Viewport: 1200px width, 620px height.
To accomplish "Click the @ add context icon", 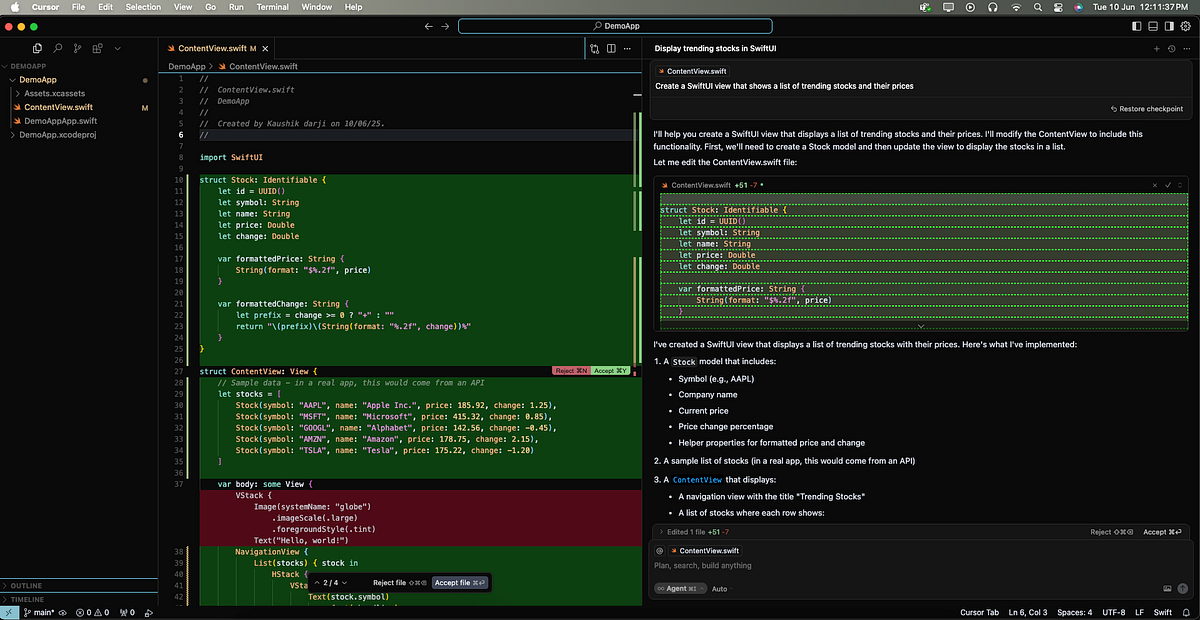I will coord(660,551).
